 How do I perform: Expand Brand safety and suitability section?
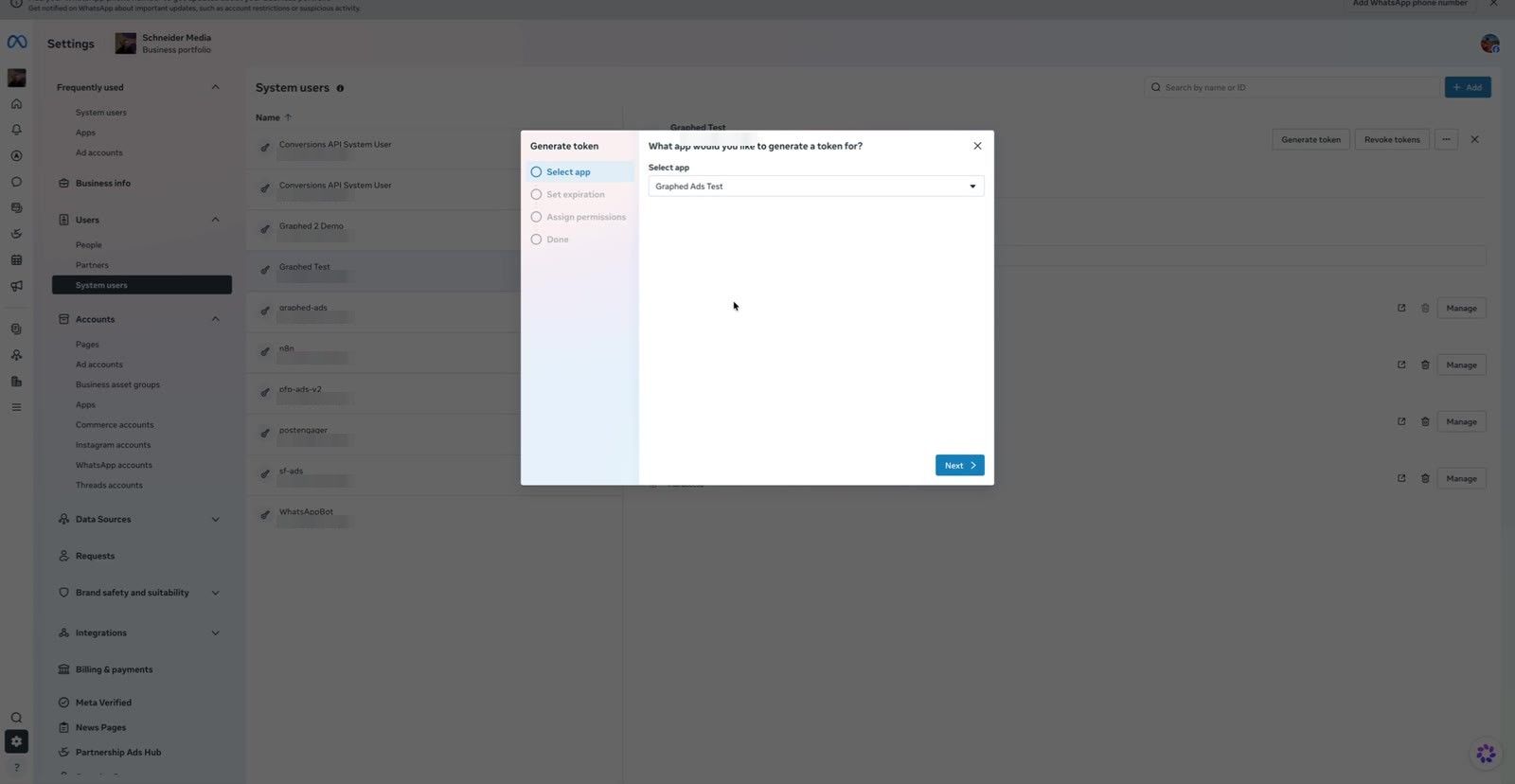click(x=215, y=593)
